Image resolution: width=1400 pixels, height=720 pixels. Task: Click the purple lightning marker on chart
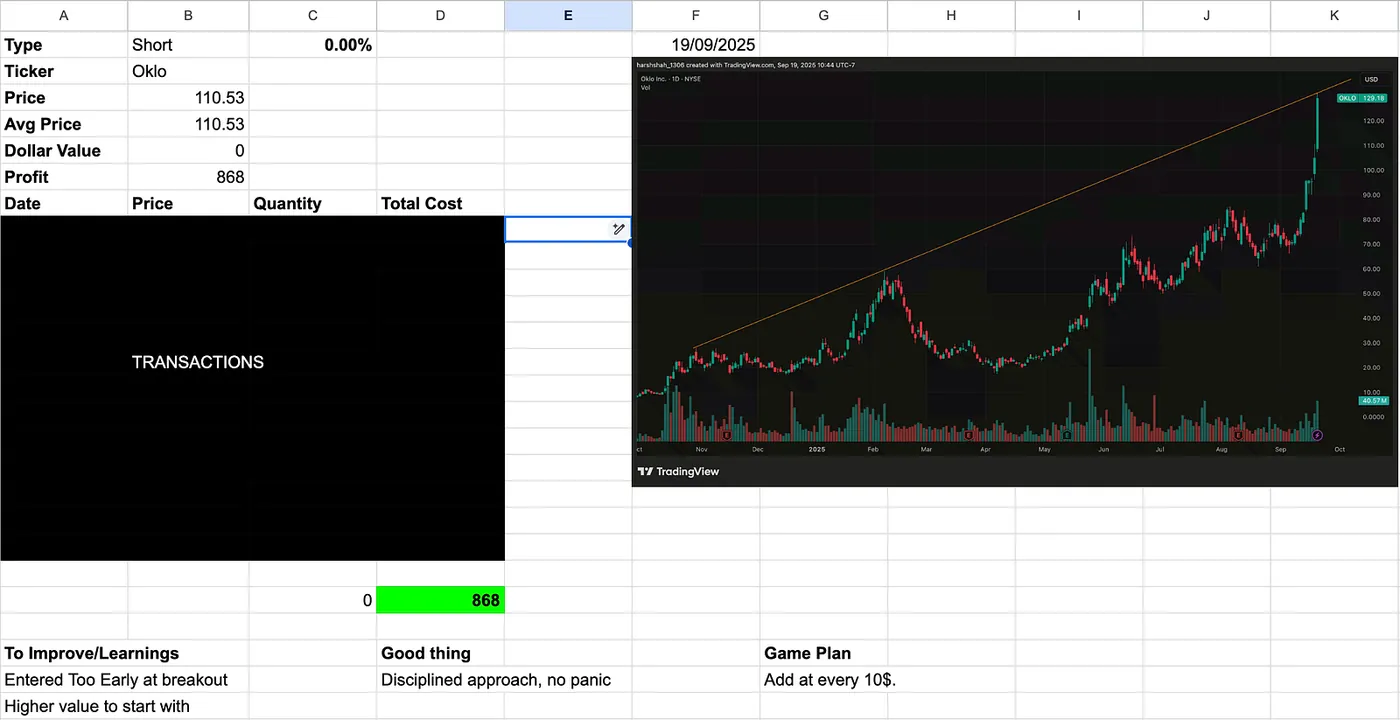(1317, 435)
